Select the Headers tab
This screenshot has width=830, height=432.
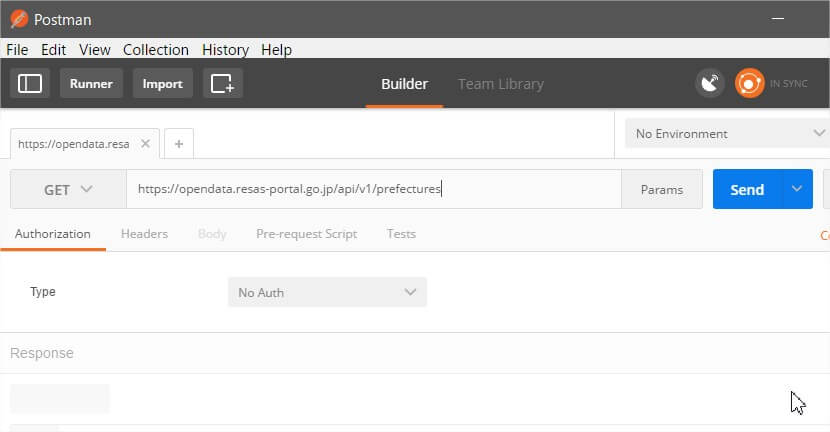pos(144,234)
